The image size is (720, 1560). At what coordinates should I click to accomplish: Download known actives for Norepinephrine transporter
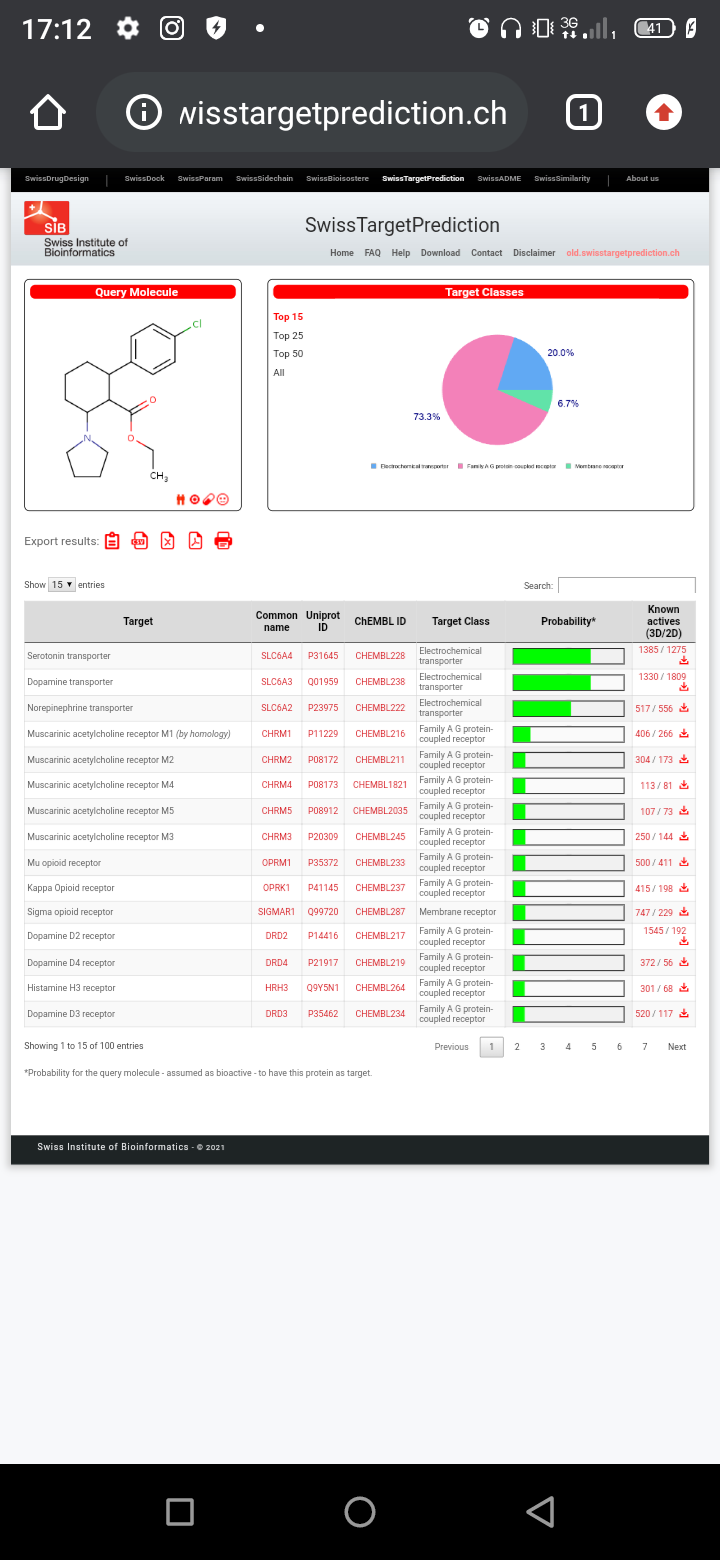point(684,708)
